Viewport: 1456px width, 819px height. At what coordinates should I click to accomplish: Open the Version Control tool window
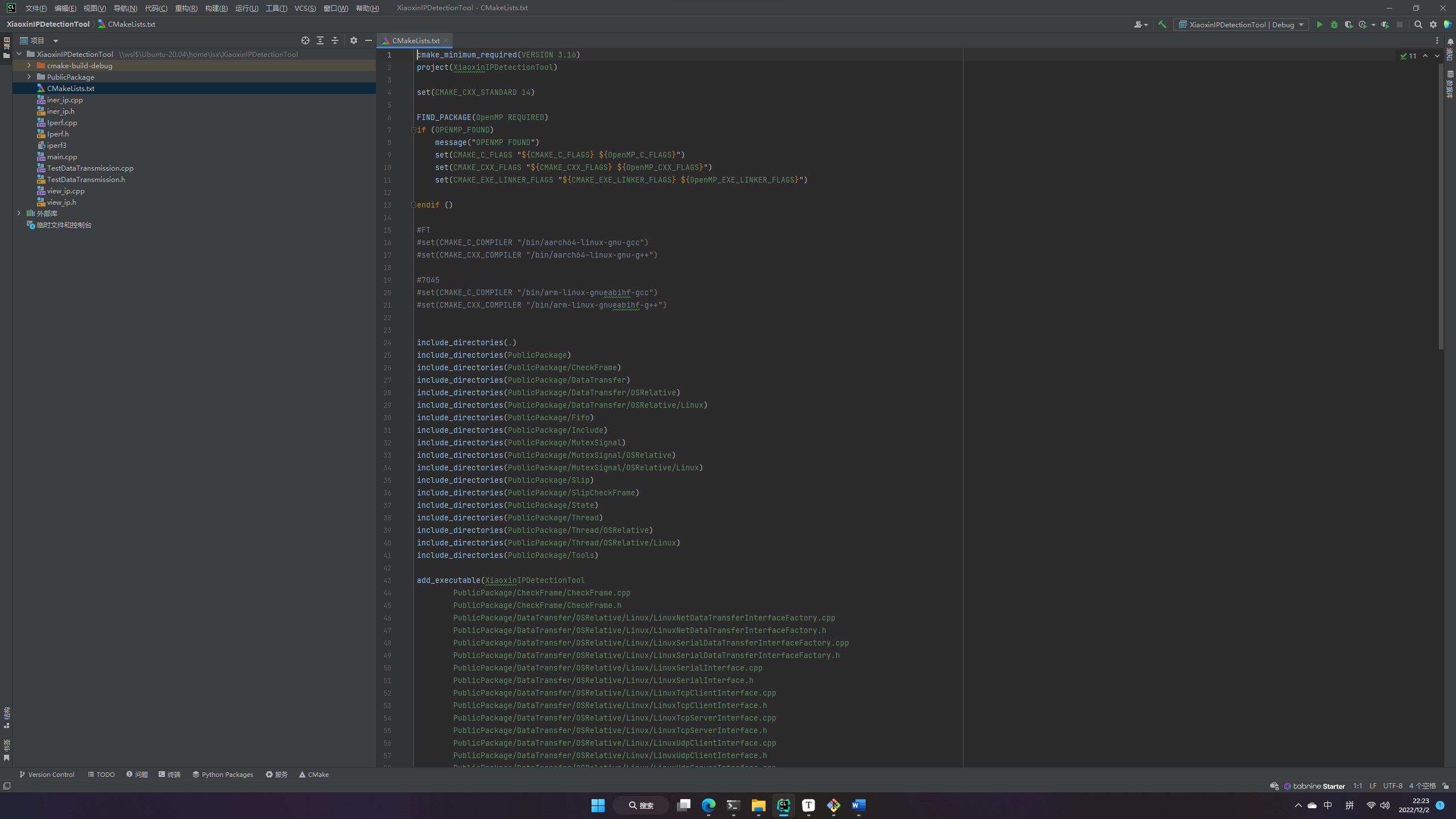(x=47, y=775)
